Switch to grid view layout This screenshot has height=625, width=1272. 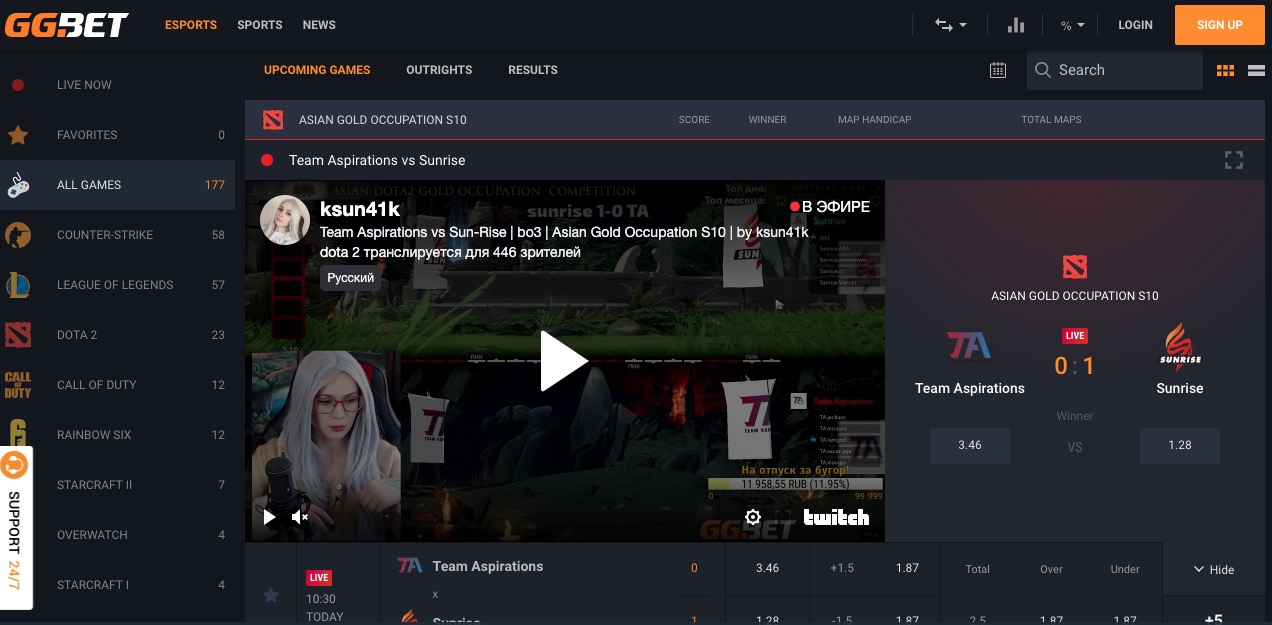[x=1225, y=70]
